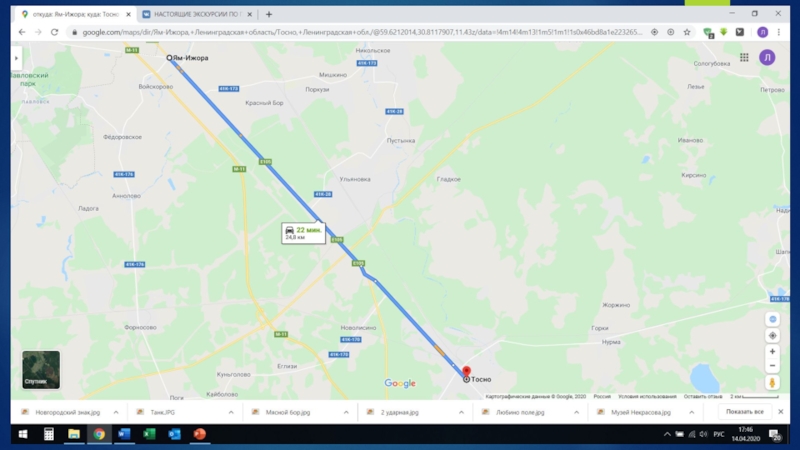Click the globe view button
The width and height of the screenshot is (800, 450).
pos(772,319)
